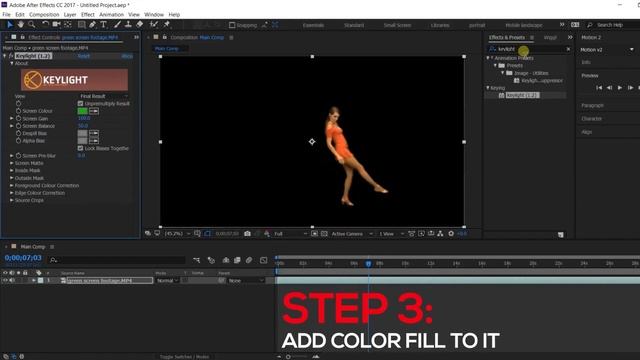
Task: Open the viewer resolution dropdown Full
Action: tap(290, 234)
